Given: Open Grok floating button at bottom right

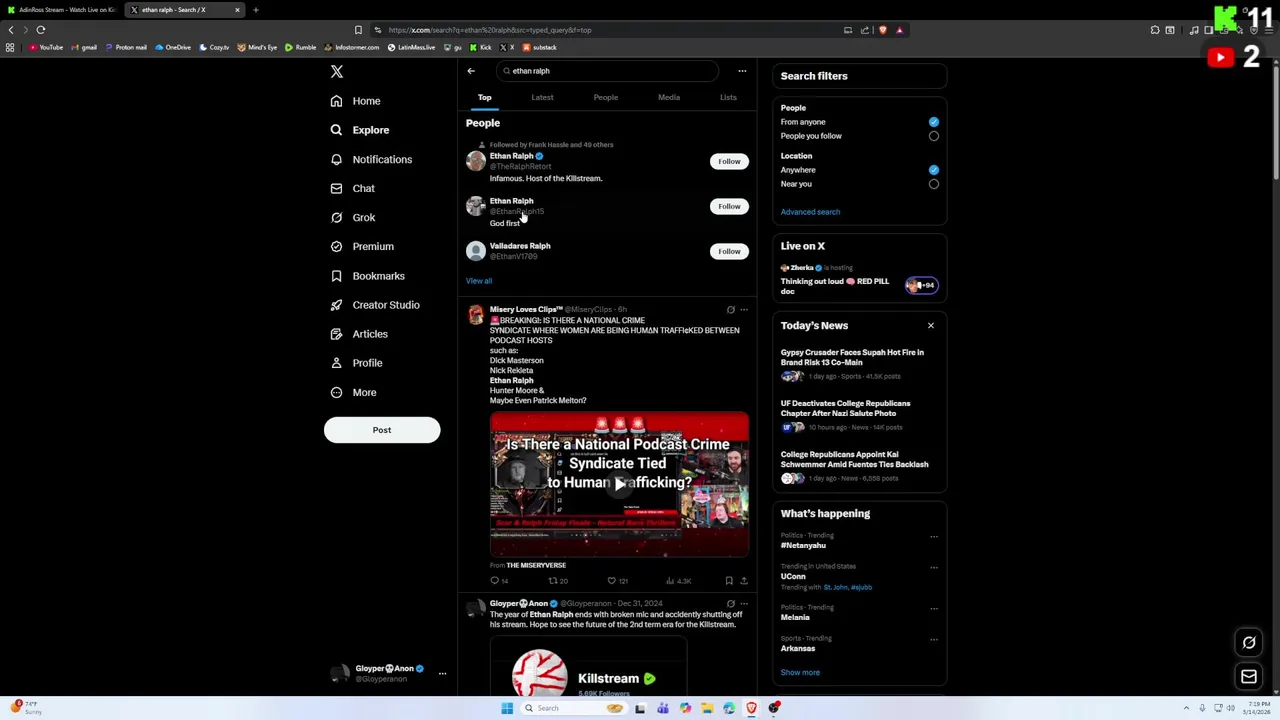Looking at the screenshot, I should 1249,643.
